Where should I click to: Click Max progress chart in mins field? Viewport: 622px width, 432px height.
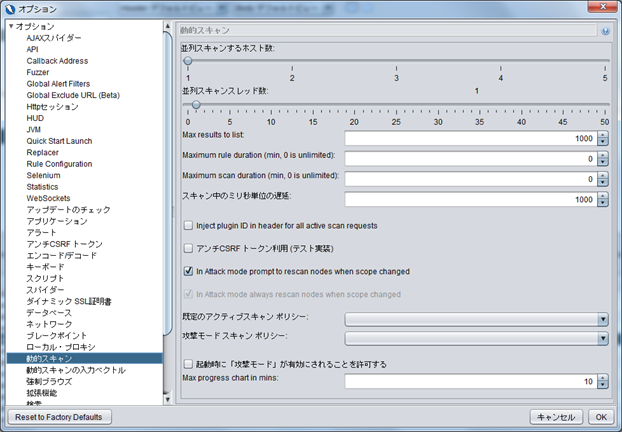[471, 381]
